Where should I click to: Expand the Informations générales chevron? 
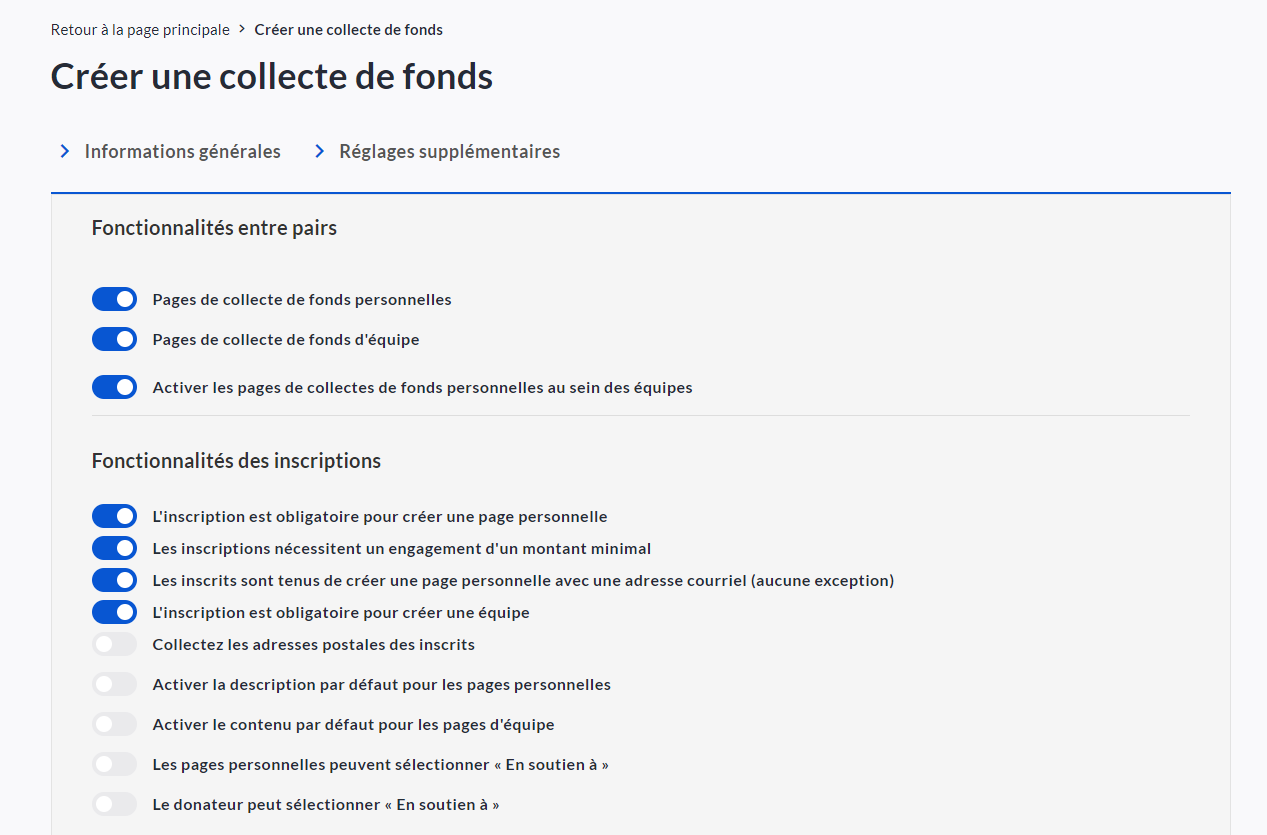click(65, 151)
